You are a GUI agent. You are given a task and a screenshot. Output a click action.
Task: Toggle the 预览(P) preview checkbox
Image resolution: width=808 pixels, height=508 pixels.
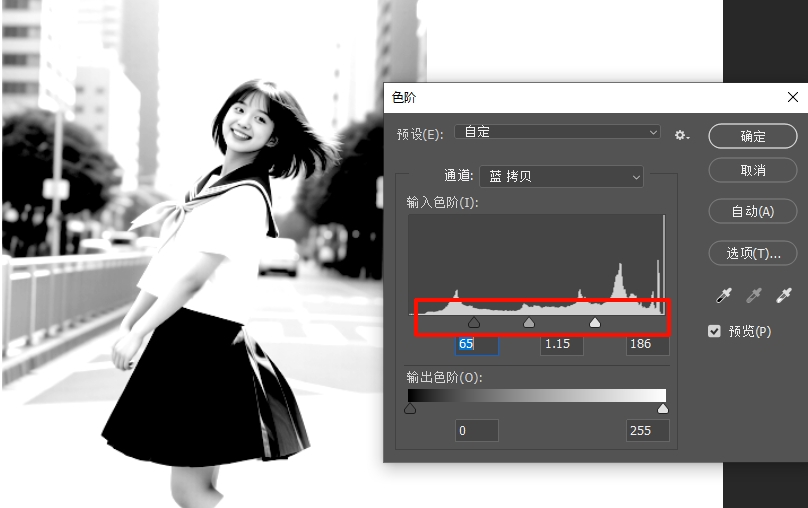714,331
